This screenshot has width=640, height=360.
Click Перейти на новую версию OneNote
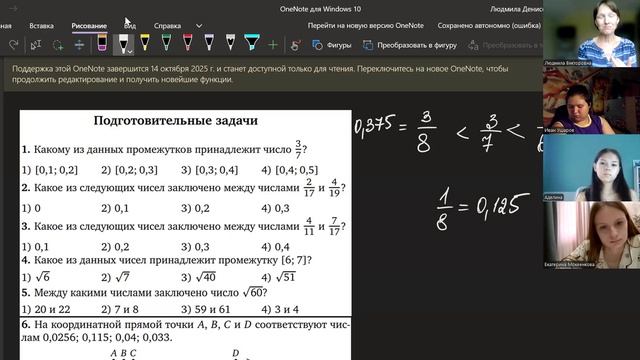[365, 25]
